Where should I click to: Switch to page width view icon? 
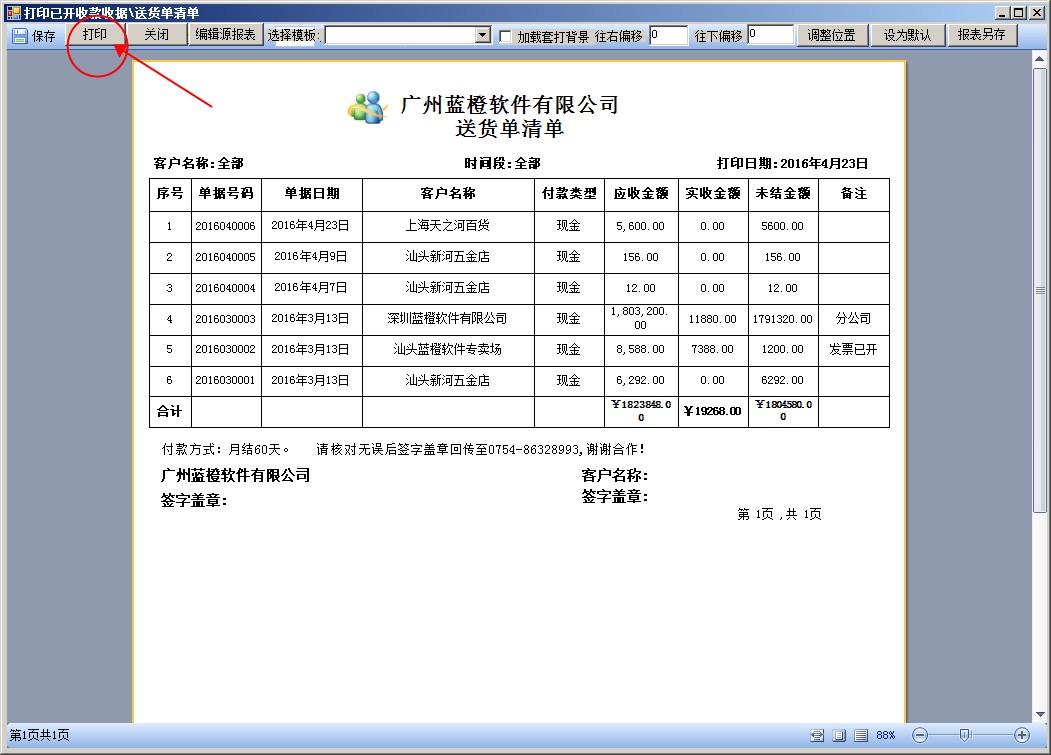click(817, 736)
